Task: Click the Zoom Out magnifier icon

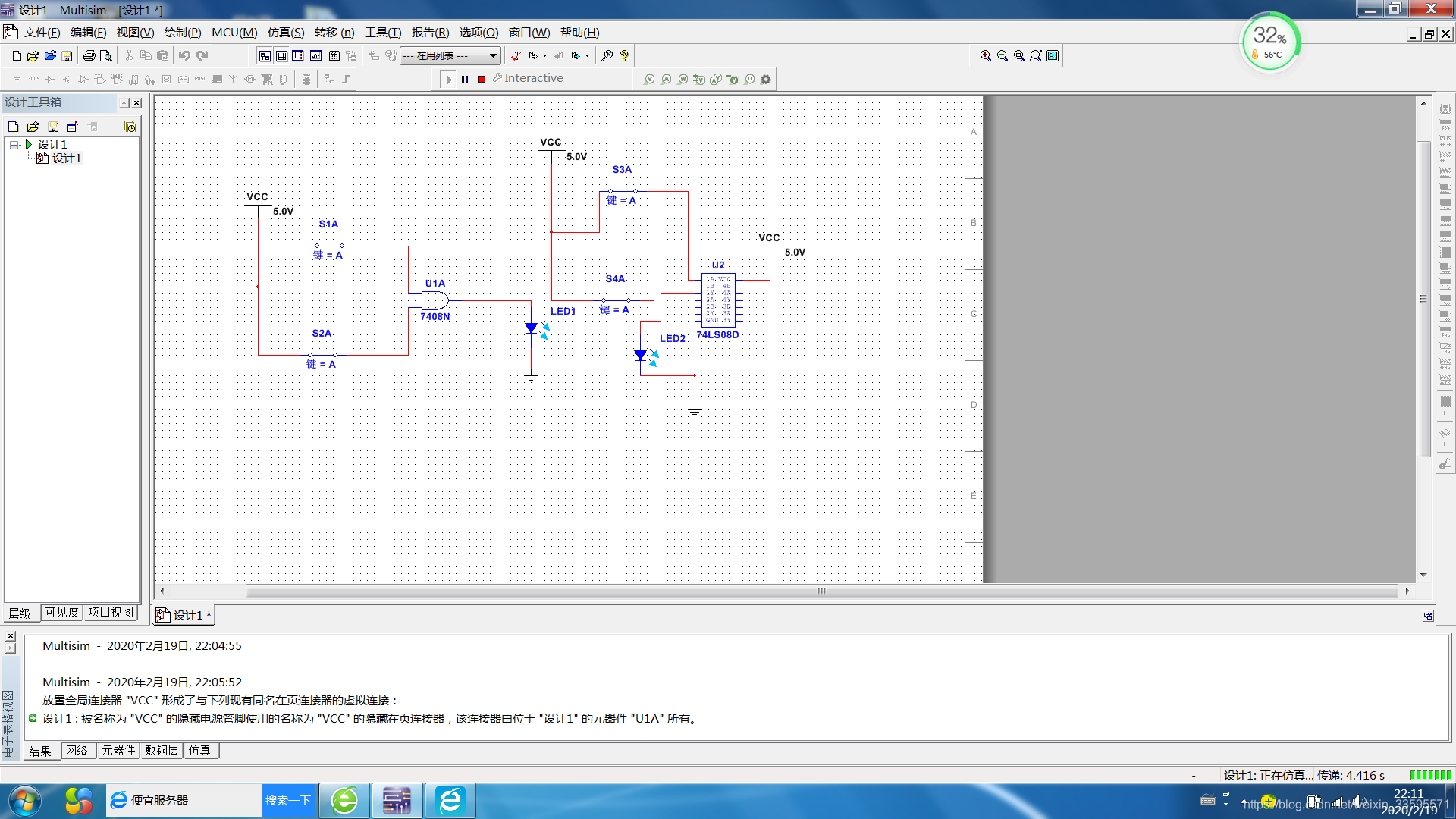Action: click(1003, 56)
